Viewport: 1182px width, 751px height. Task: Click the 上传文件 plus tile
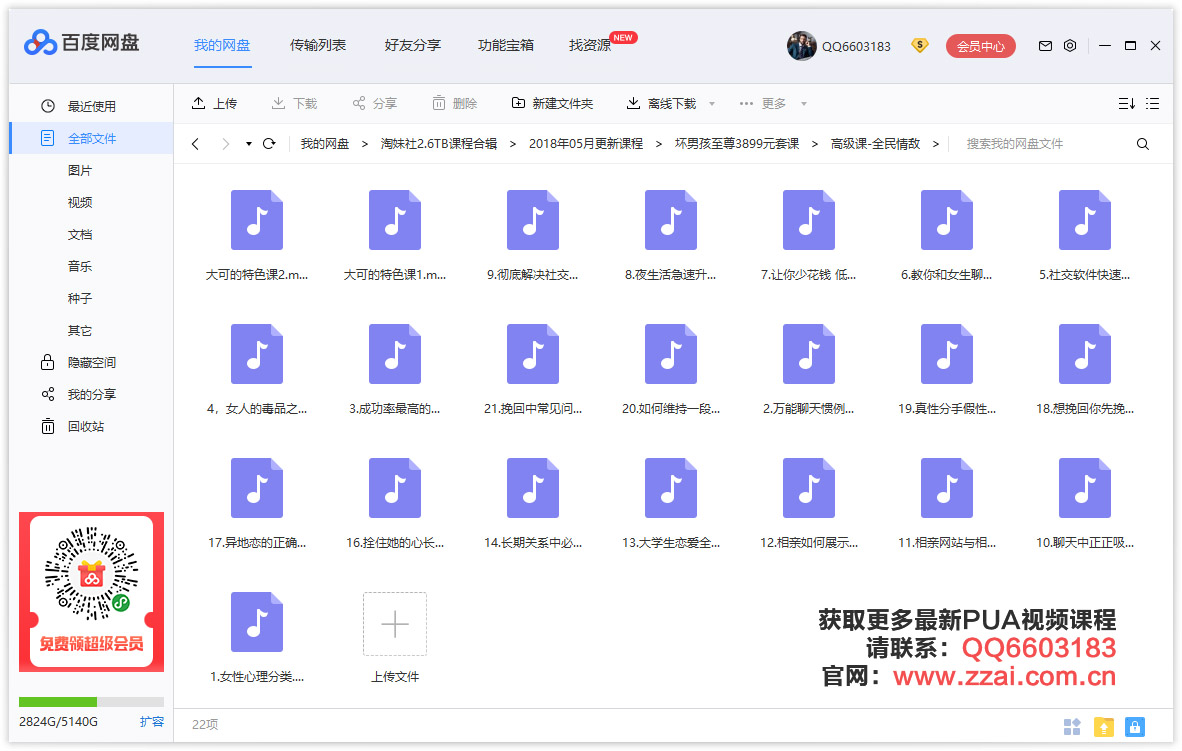pyautogui.click(x=395, y=624)
